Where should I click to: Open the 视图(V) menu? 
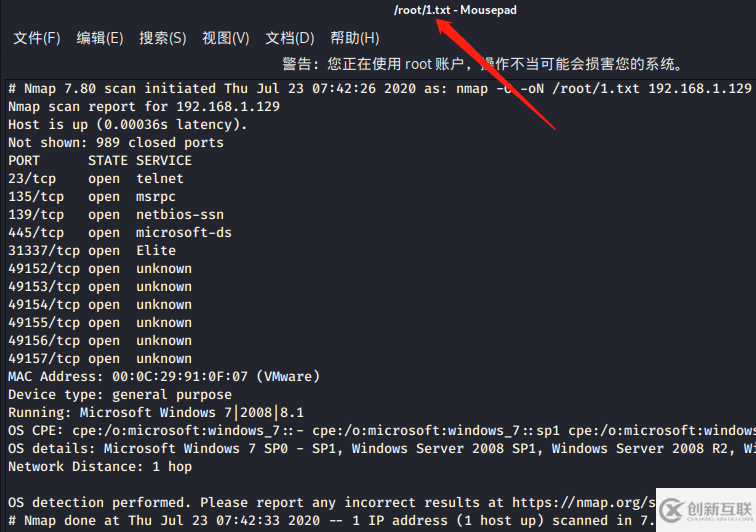[x=226, y=38]
